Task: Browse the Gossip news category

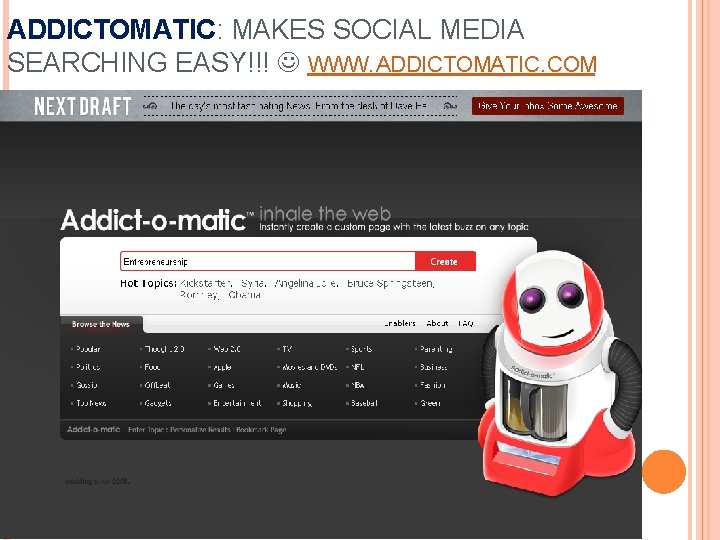Action: [x=87, y=385]
